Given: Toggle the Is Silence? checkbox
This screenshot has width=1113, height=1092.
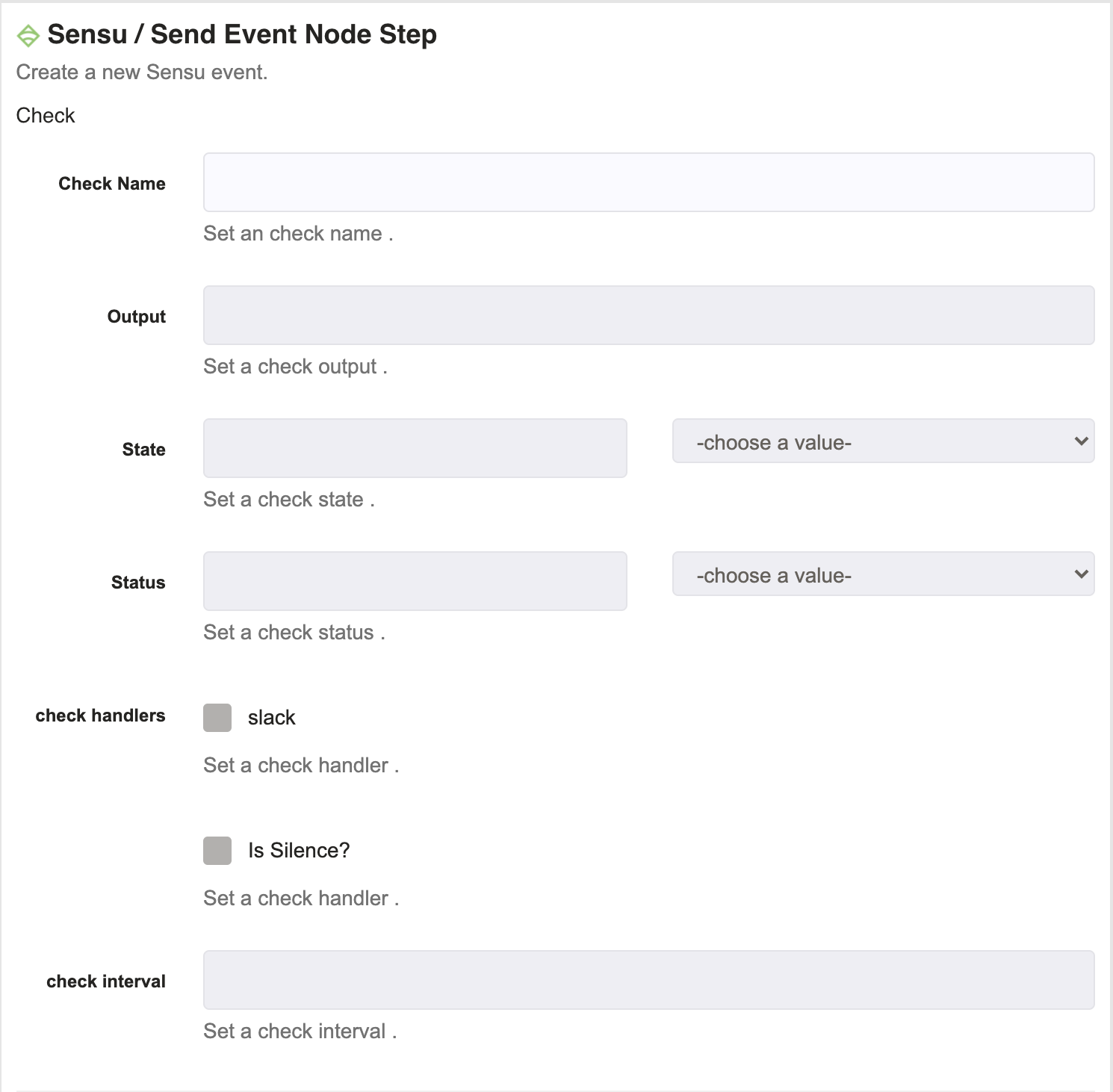Looking at the screenshot, I should [x=217, y=851].
